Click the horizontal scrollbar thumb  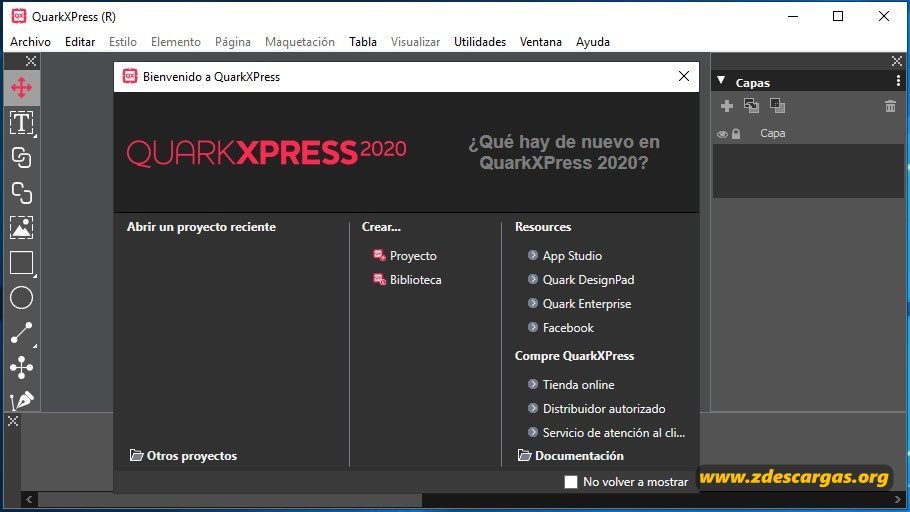[230, 499]
